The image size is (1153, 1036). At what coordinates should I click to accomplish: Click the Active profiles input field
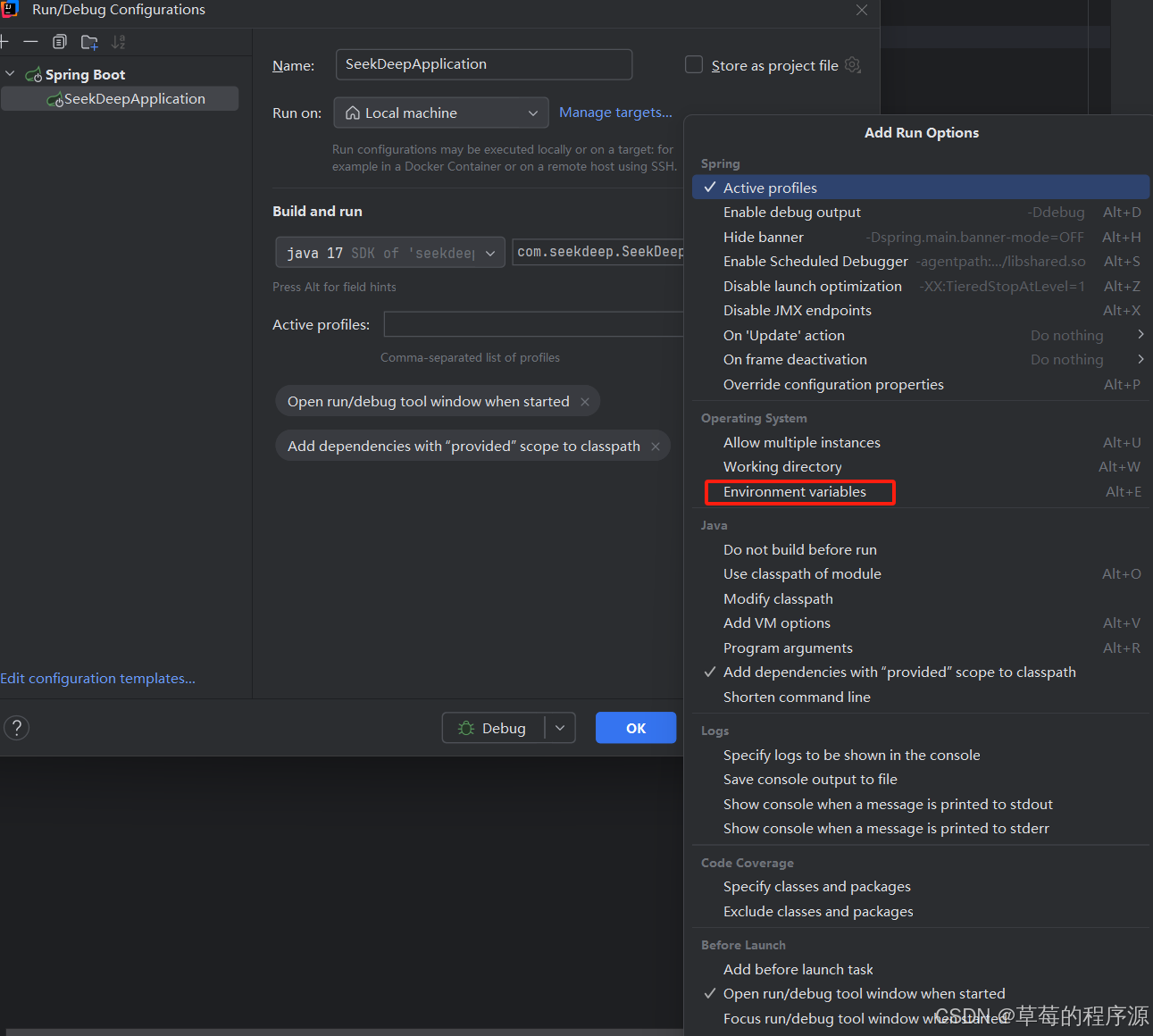pyautogui.click(x=533, y=324)
